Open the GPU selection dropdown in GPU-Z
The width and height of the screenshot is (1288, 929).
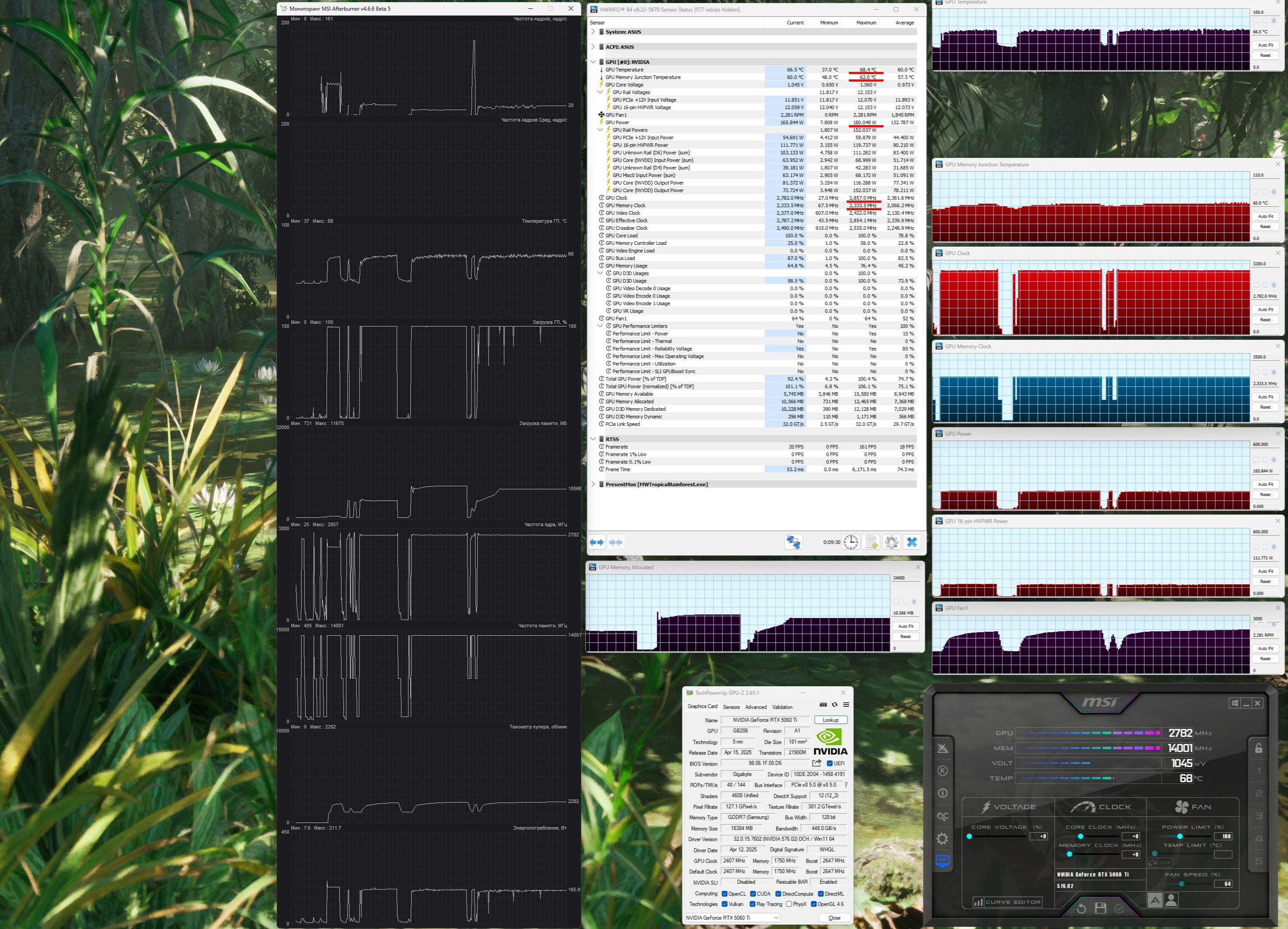click(732, 917)
